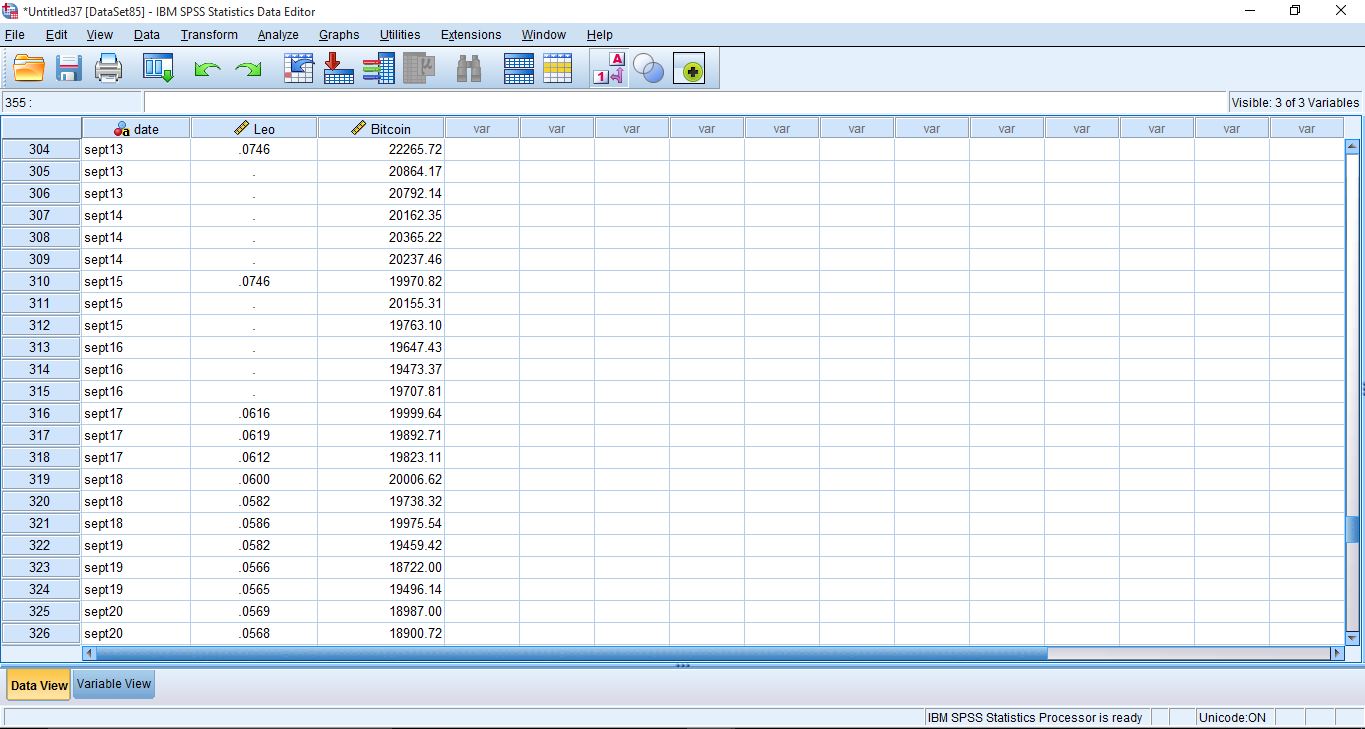Screen dimensions: 1365x729
Task: Click the cell editor input field
Action: tap(685, 102)
